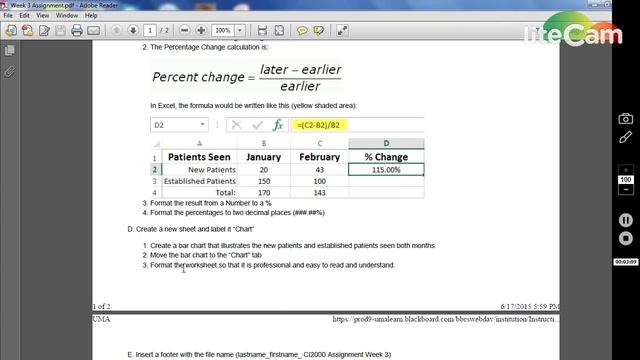Click the fx function icon in the figure
The width and height of the screenshot is (640, 360).
coord(278,125)
